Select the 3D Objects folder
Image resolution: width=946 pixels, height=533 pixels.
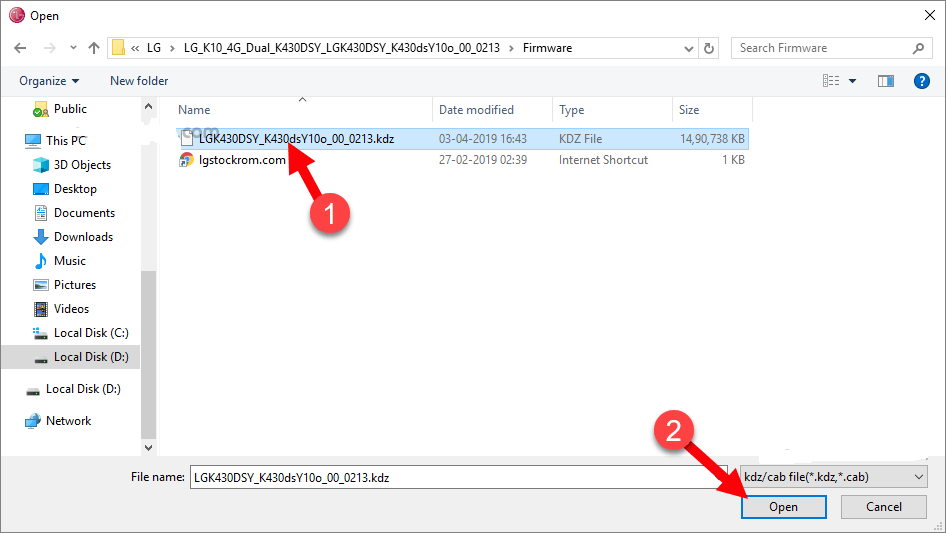click(82, 165)
